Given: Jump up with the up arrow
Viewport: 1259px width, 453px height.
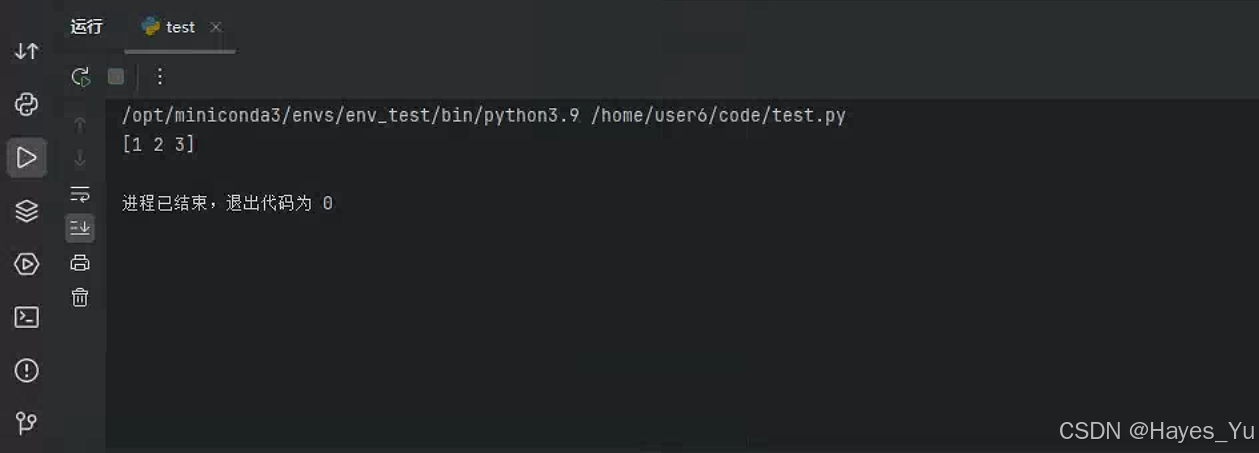Looking at the screenshot, I should 80,125.
